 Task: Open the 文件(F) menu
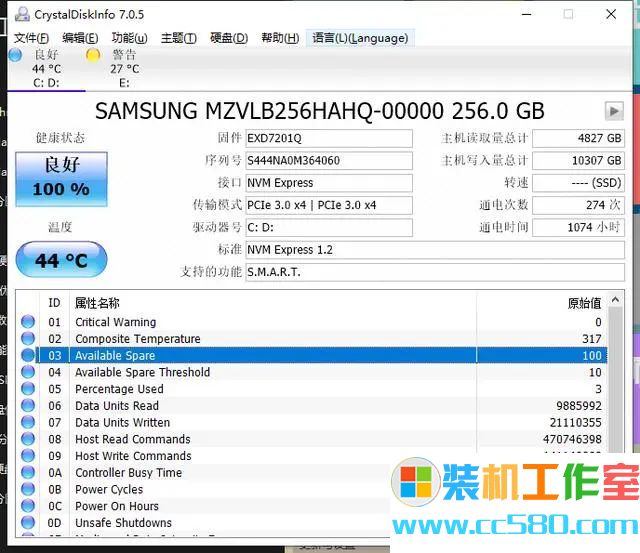(31, 38)
